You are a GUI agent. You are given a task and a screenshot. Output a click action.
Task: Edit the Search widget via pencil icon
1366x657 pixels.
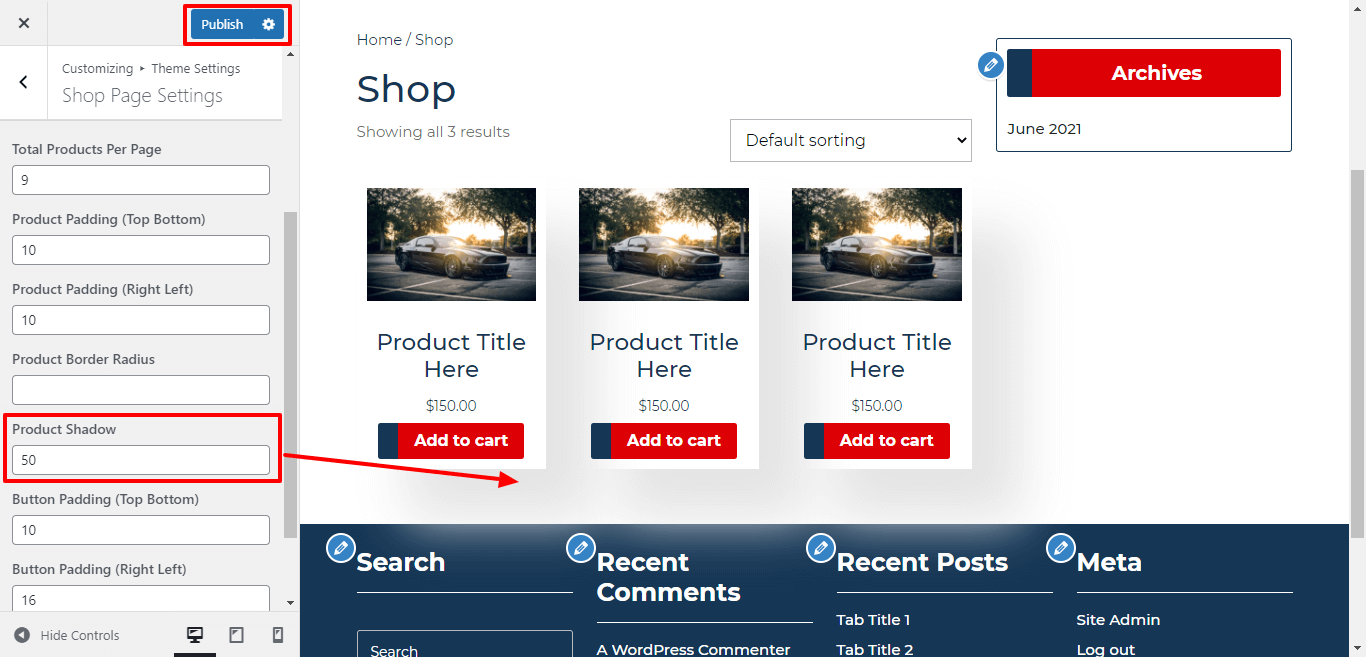(341, 548)
